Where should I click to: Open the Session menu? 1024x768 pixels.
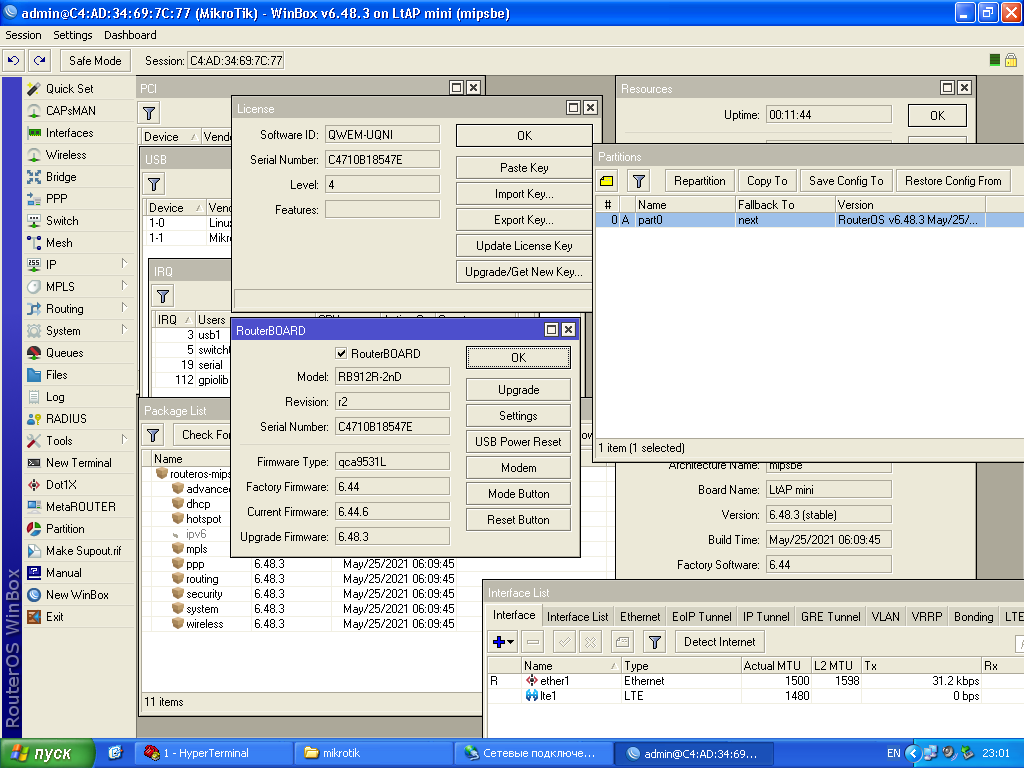click(x=23, y=35)
